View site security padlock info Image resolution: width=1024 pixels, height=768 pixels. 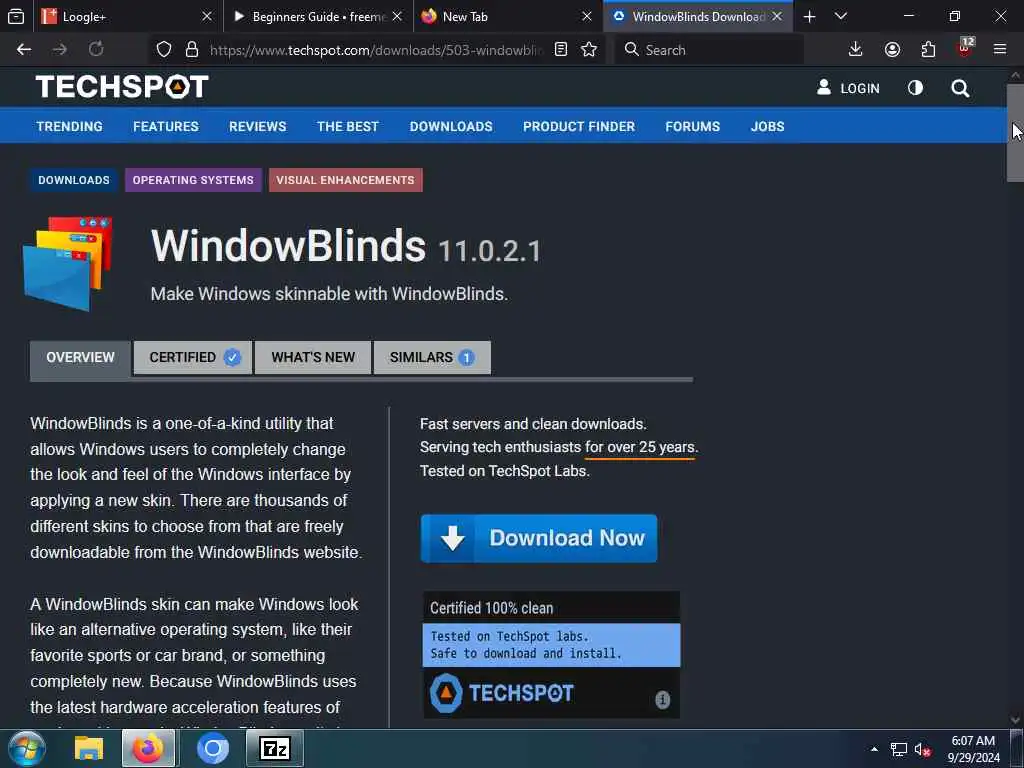tap(192, 50)
